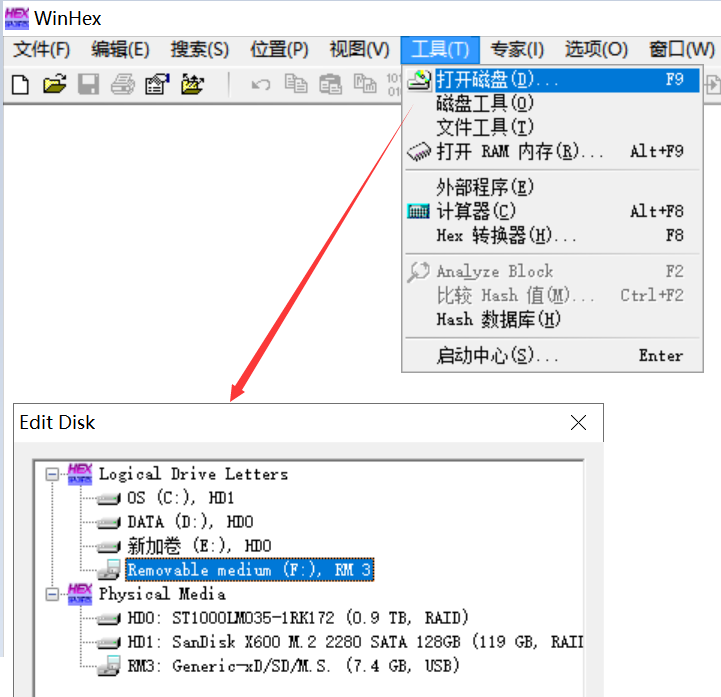Click the calculator icon beside 计算器

[418, 211]
